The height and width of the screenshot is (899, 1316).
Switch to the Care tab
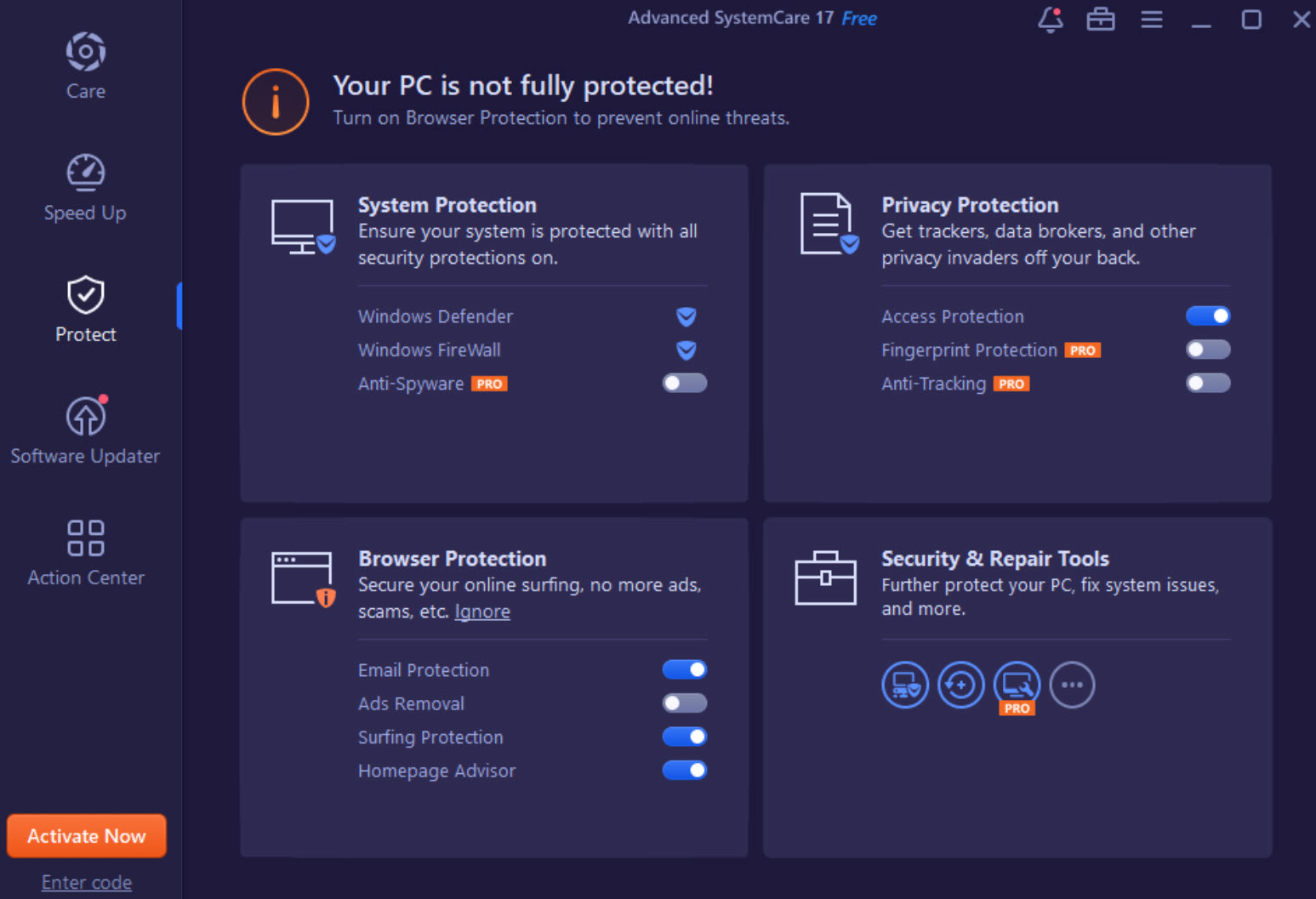[x=86, y=66]
